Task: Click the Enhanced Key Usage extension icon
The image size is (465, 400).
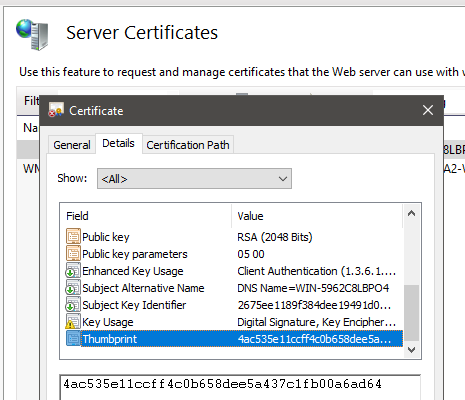Action: coord(73,271)
